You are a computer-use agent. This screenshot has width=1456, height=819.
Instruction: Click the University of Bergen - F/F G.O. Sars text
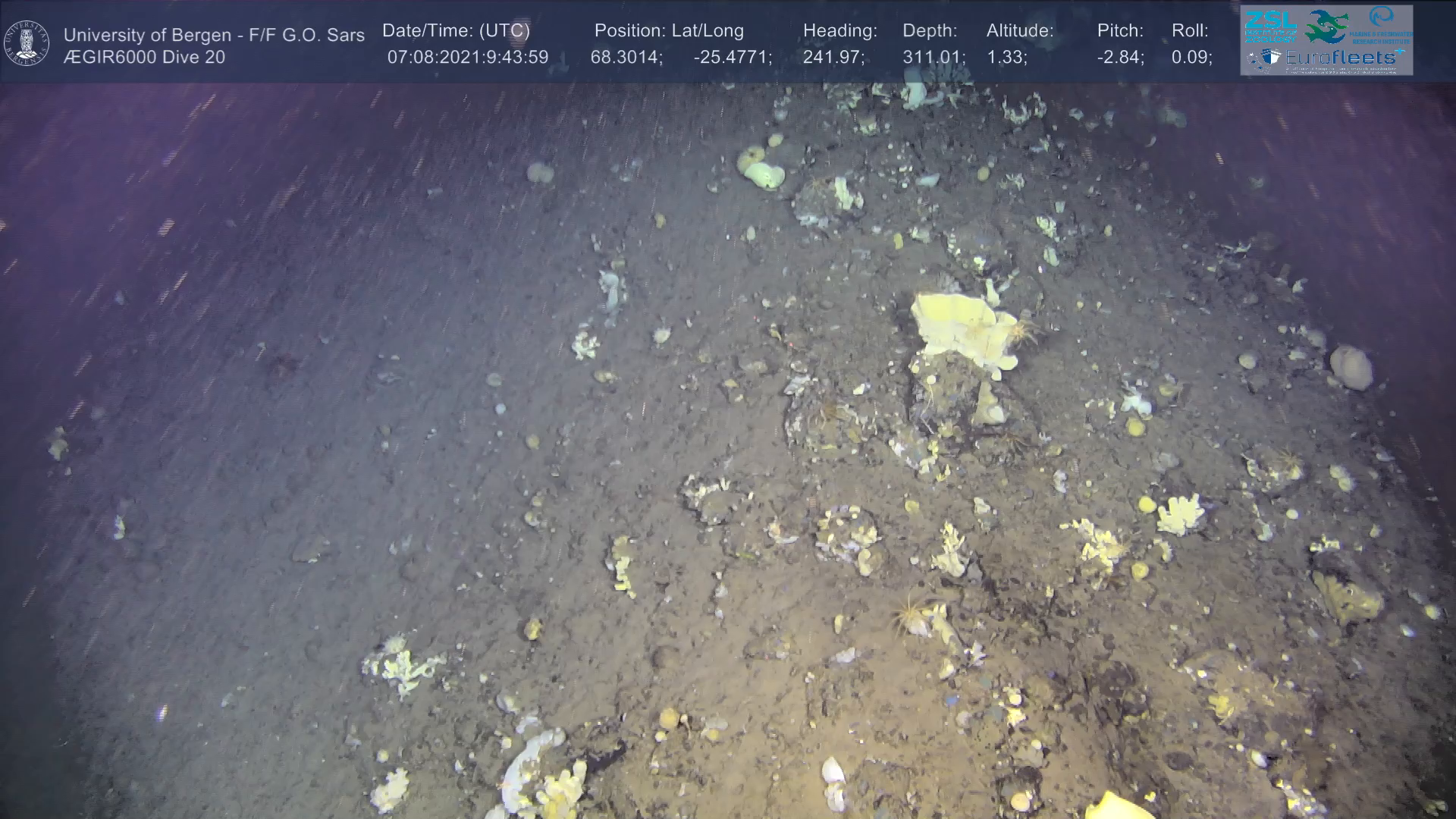(214, 35)
